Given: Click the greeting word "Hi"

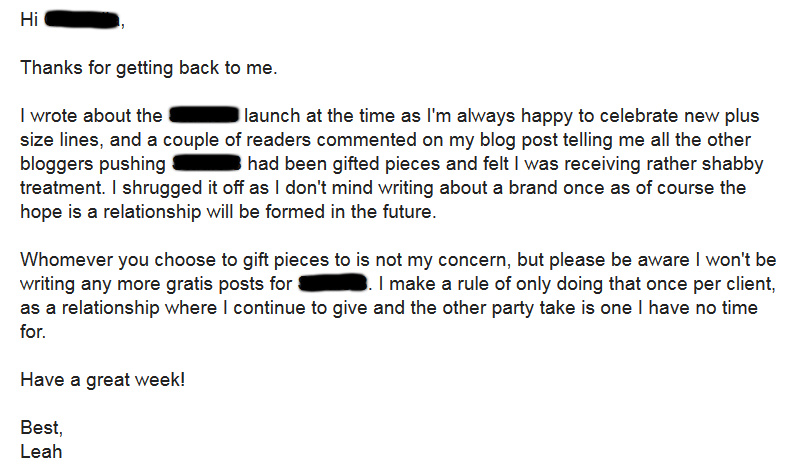Looking at the screenshot, I should pyautogui.click(x=28, y=22).
